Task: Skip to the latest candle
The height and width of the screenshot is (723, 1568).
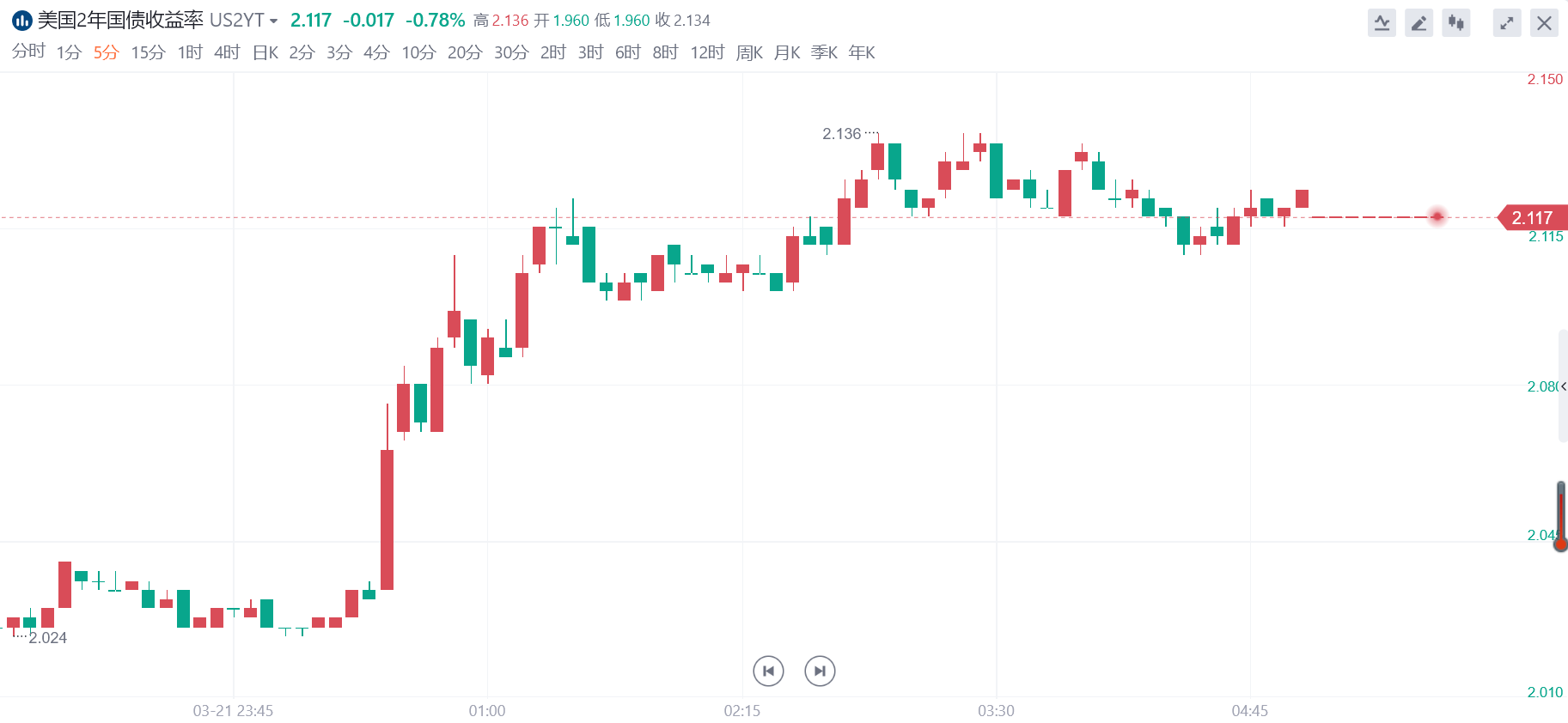Action: 820,671
